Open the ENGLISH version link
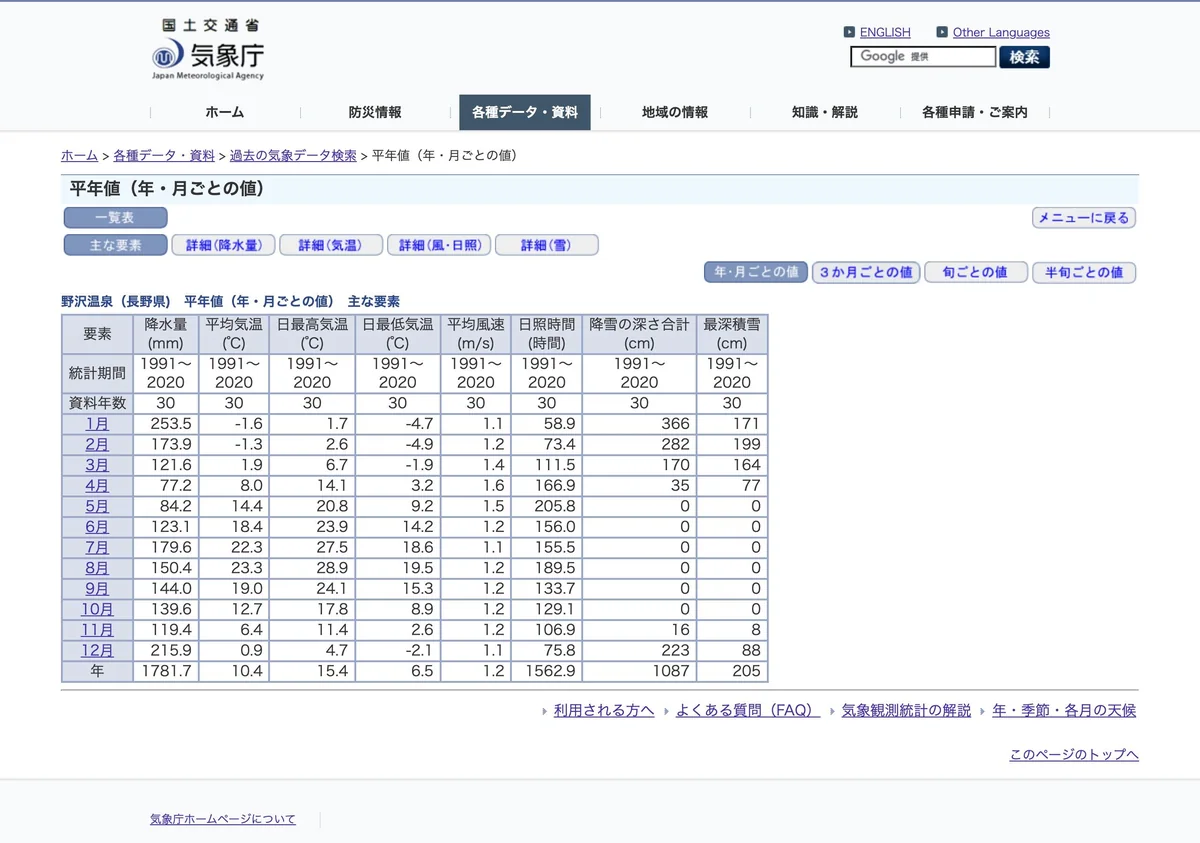The image size is (1200, 843). click(885, 32)
